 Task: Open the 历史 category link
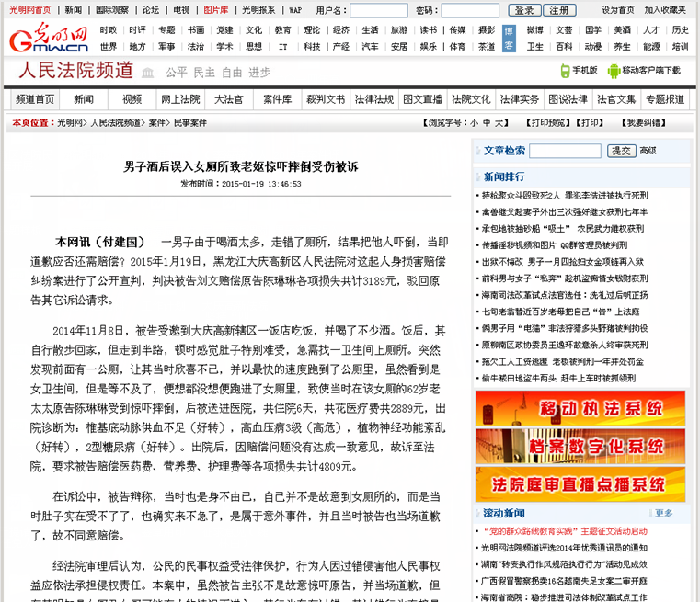coord(680,30)
